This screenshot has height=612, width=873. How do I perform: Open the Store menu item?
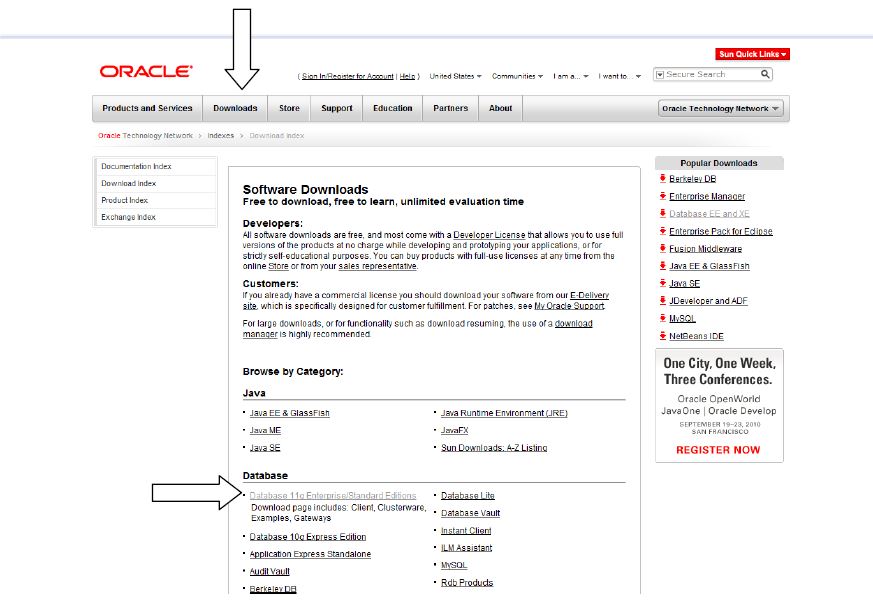[289, 108]
